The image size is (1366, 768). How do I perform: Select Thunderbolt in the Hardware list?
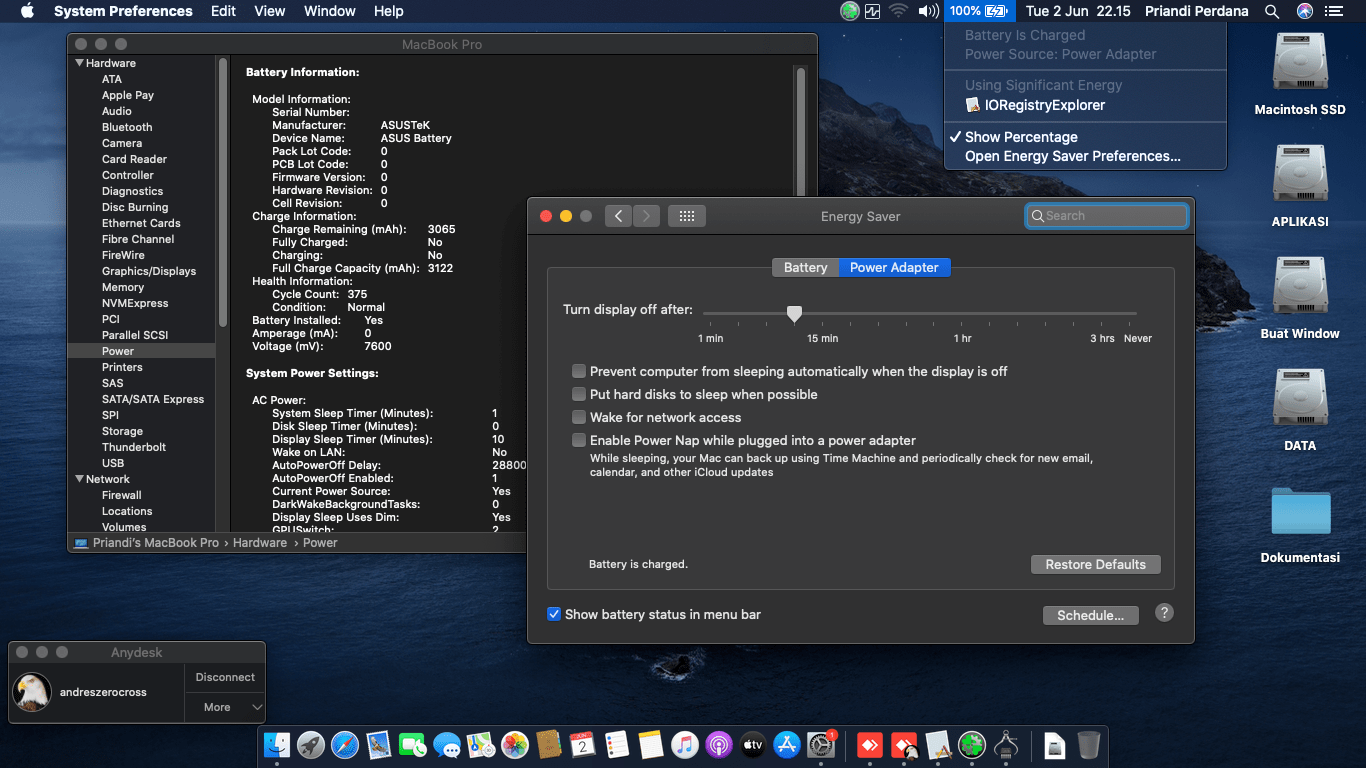pyautogui.click(x=134, y=447)
